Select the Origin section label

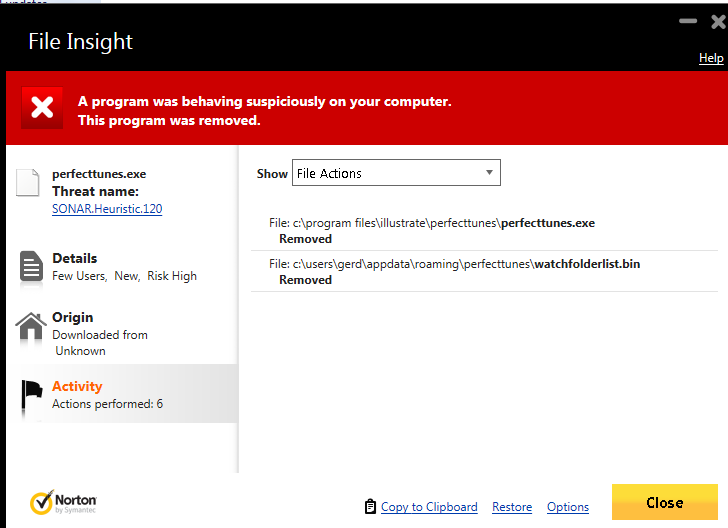coord(72,318)
